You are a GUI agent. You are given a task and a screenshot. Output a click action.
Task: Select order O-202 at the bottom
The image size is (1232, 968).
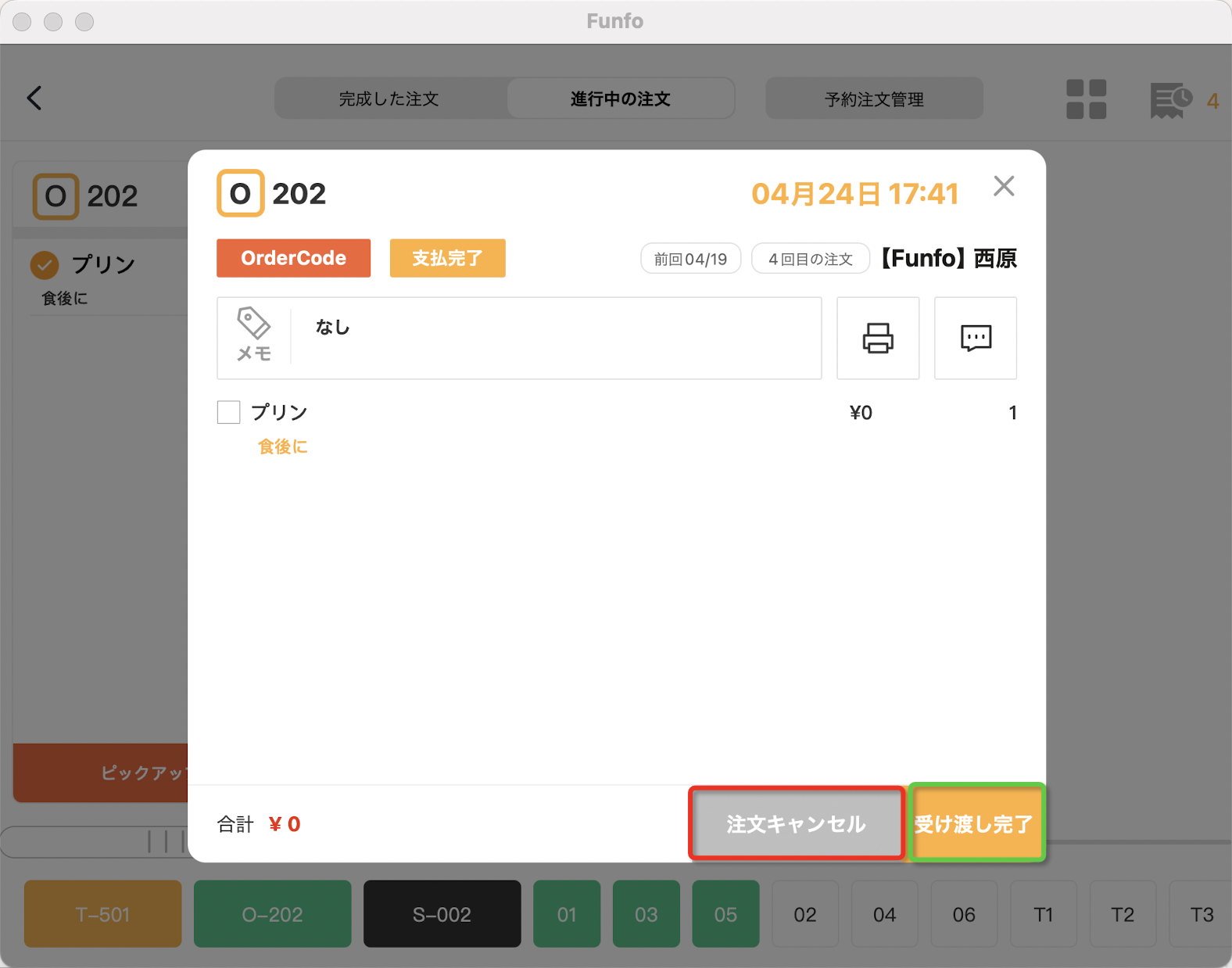(x=272, y=914)
